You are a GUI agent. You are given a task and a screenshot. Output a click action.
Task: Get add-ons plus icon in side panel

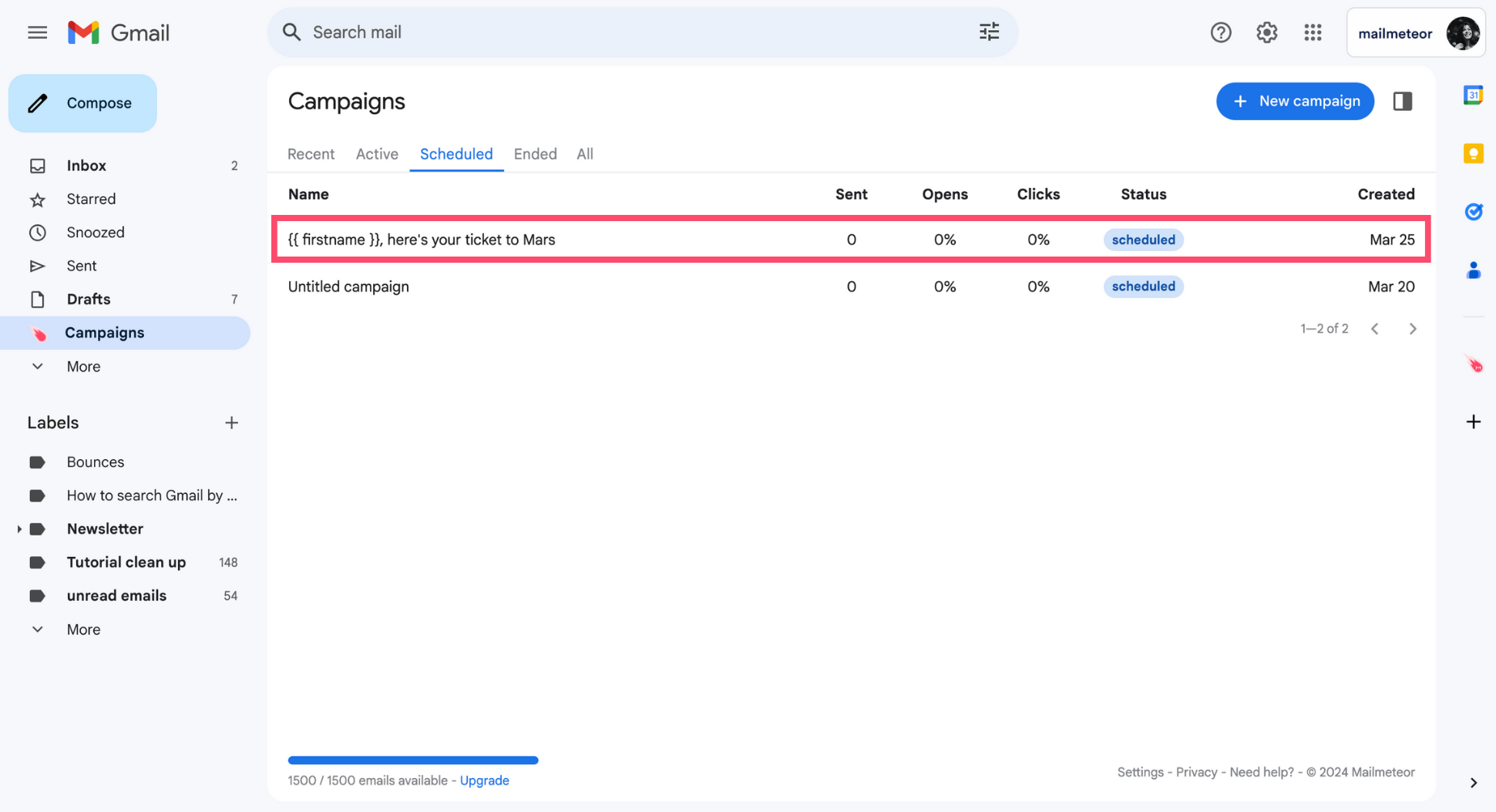(1473, 421)
